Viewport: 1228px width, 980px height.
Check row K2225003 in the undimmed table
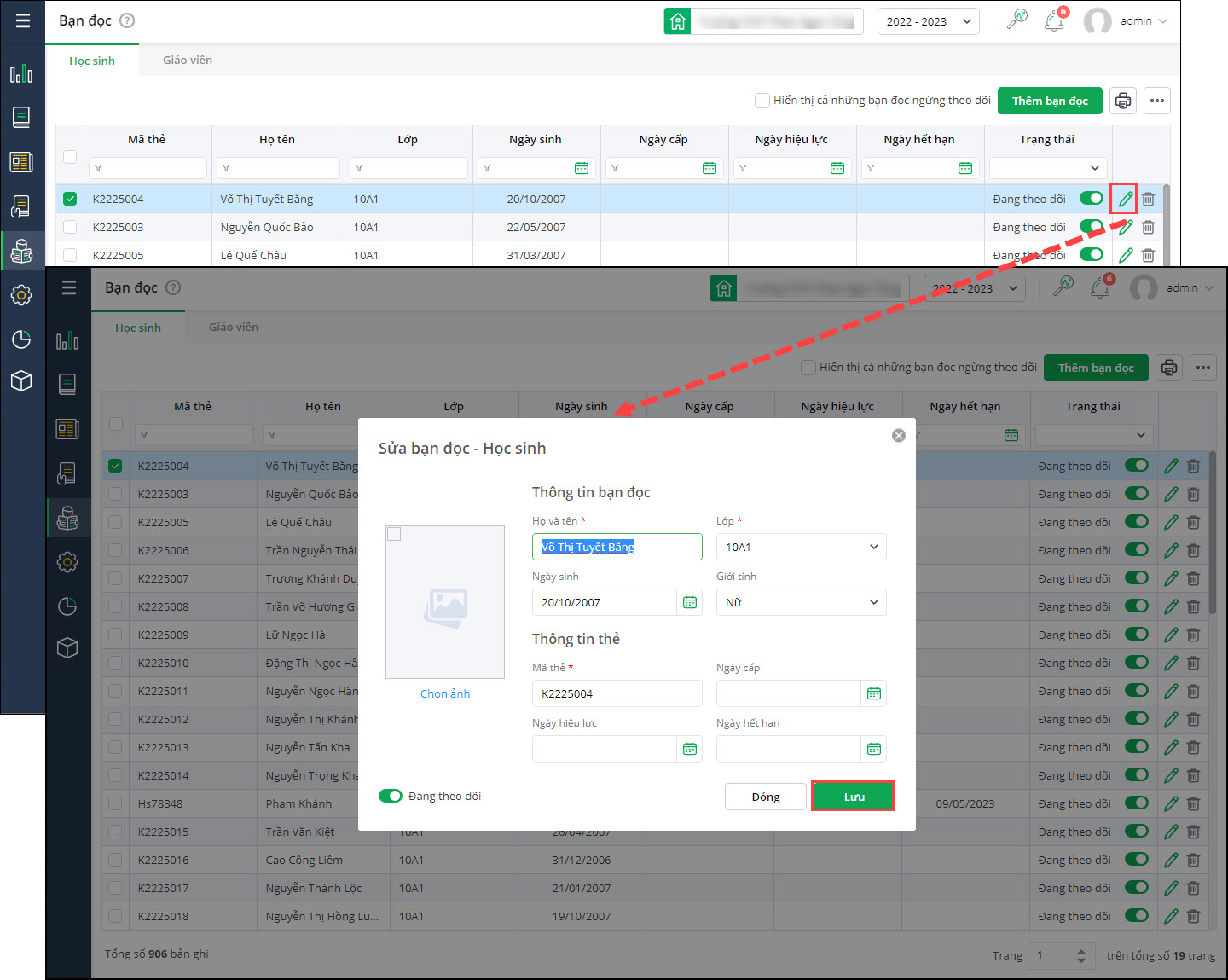point(70,227)
